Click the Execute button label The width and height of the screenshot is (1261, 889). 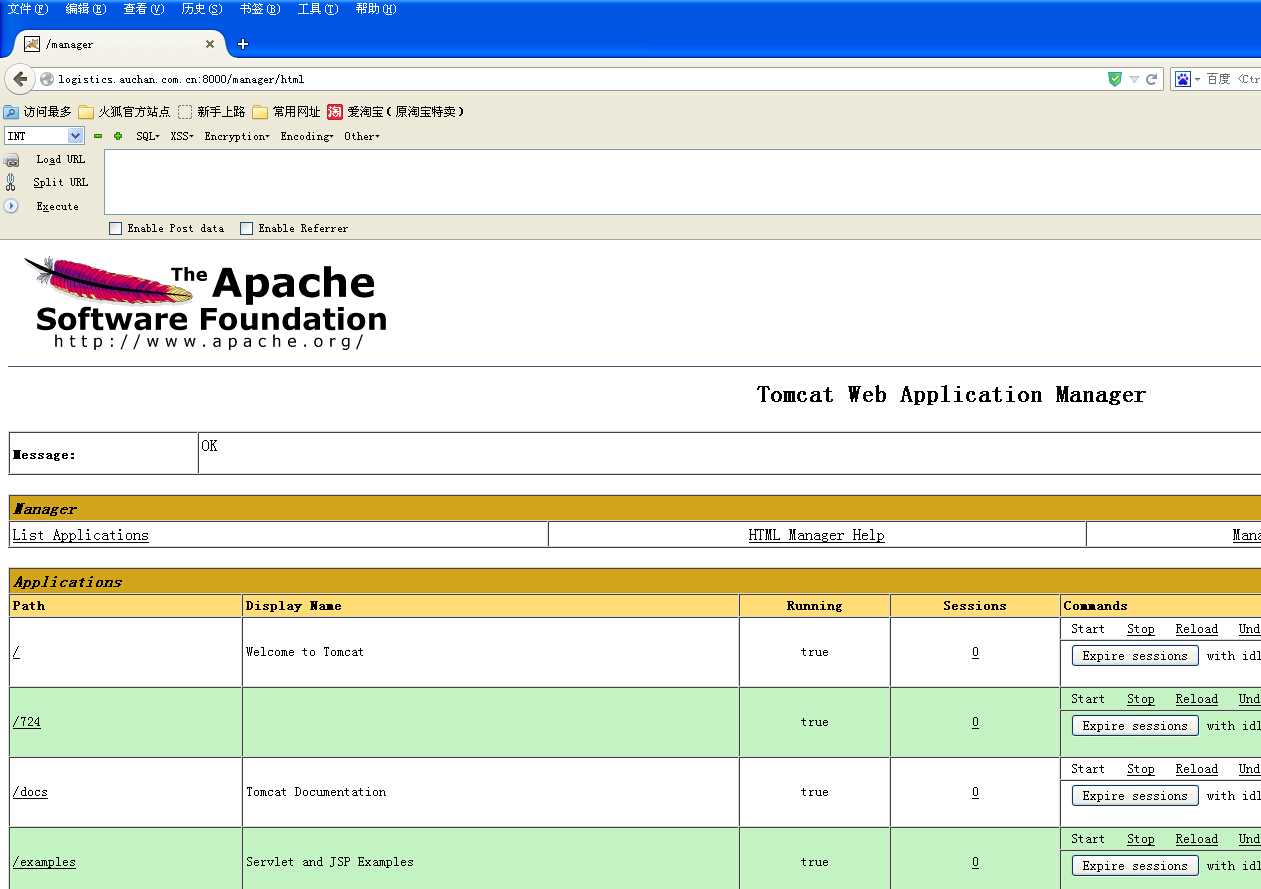58,206
